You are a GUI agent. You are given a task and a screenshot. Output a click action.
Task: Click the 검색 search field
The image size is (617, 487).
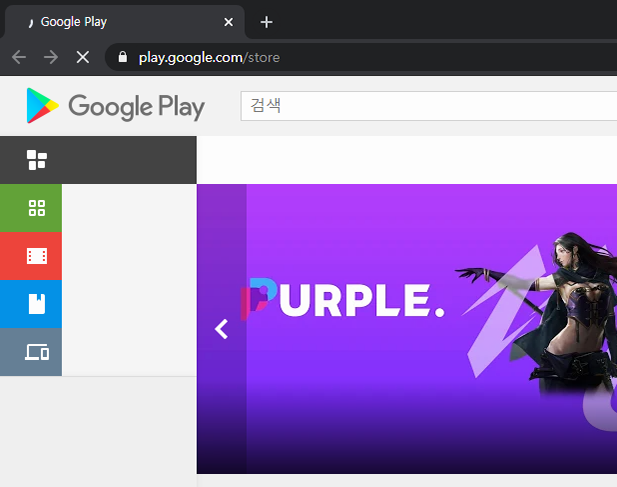428,106
